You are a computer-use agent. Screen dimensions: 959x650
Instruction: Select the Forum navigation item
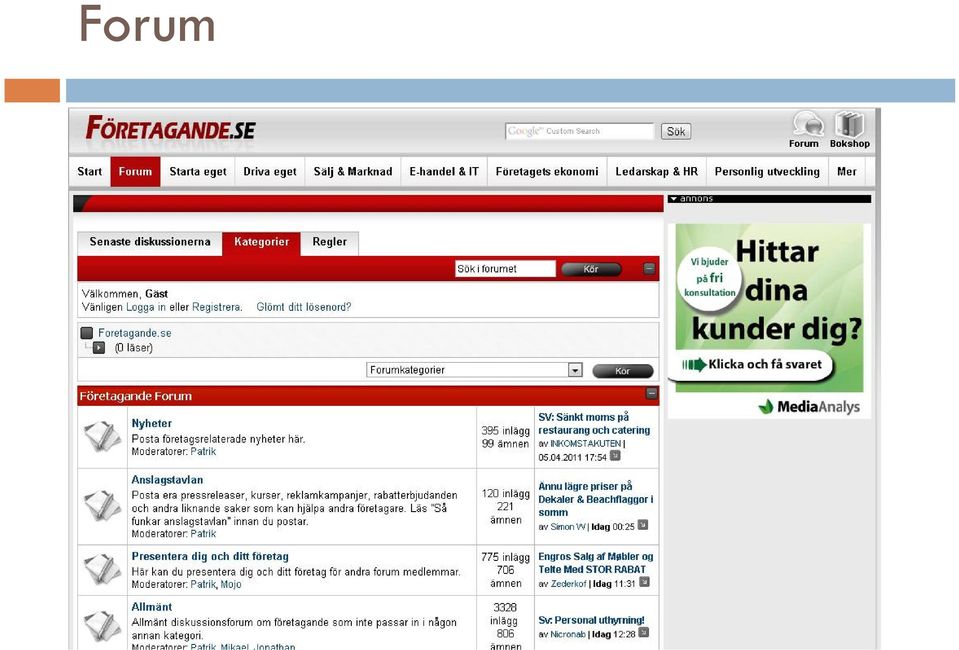(x=135, y=172)
